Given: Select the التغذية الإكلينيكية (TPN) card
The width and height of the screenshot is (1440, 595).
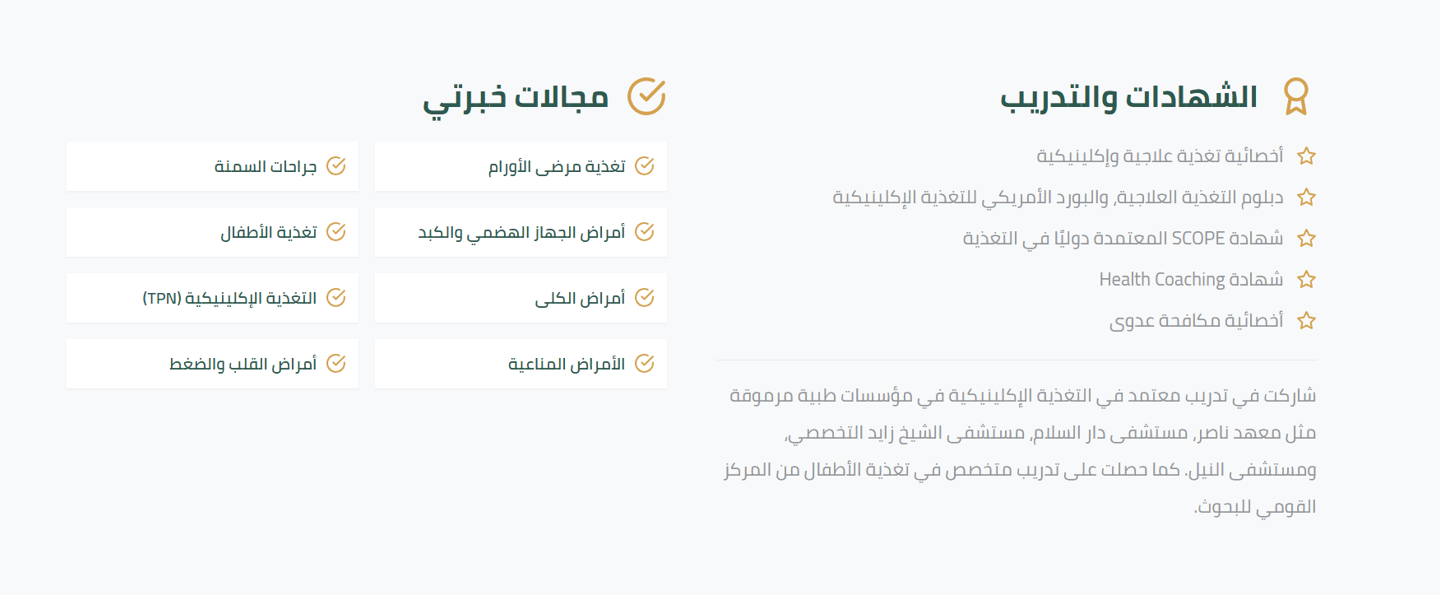Looking at the screenshot, I should point(212,298).
